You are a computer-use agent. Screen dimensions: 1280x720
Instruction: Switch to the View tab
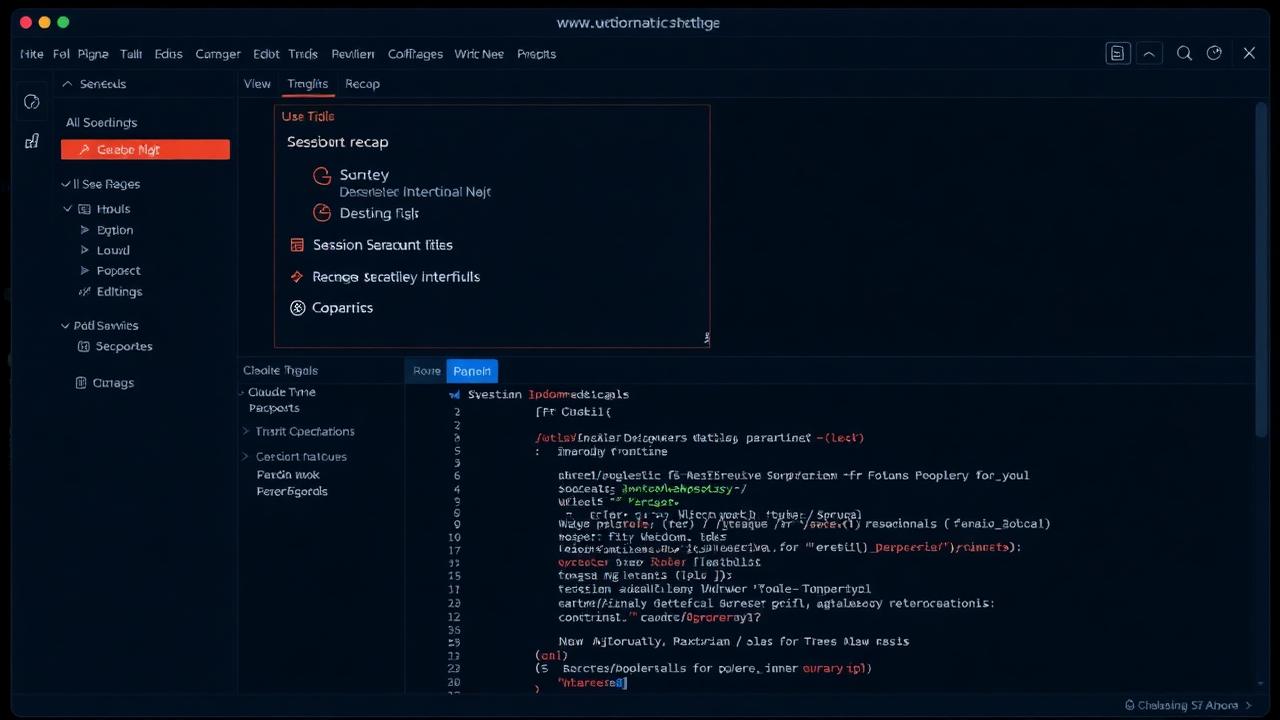(x=257, y=84)
